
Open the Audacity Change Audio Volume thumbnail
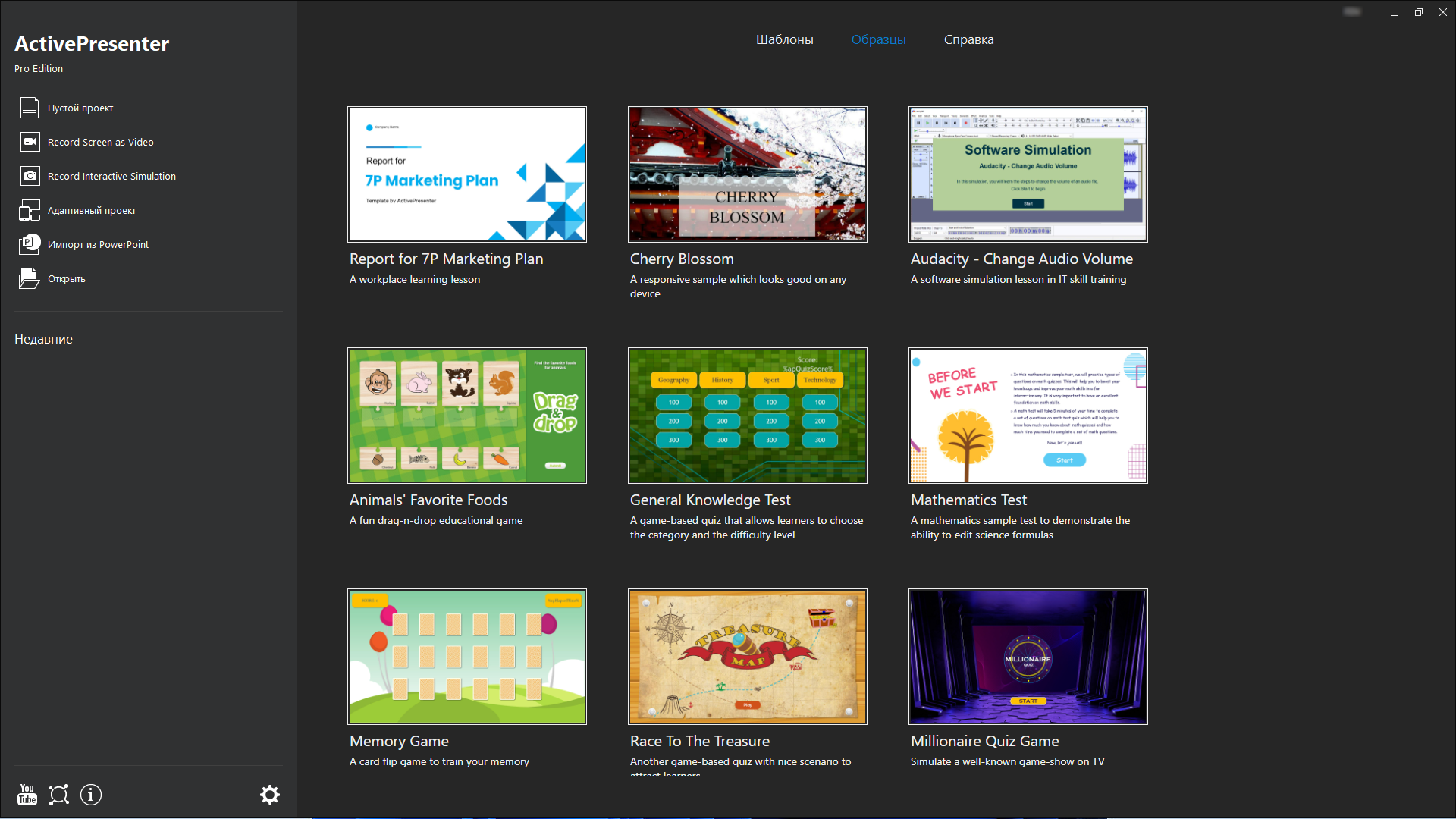1028,174
